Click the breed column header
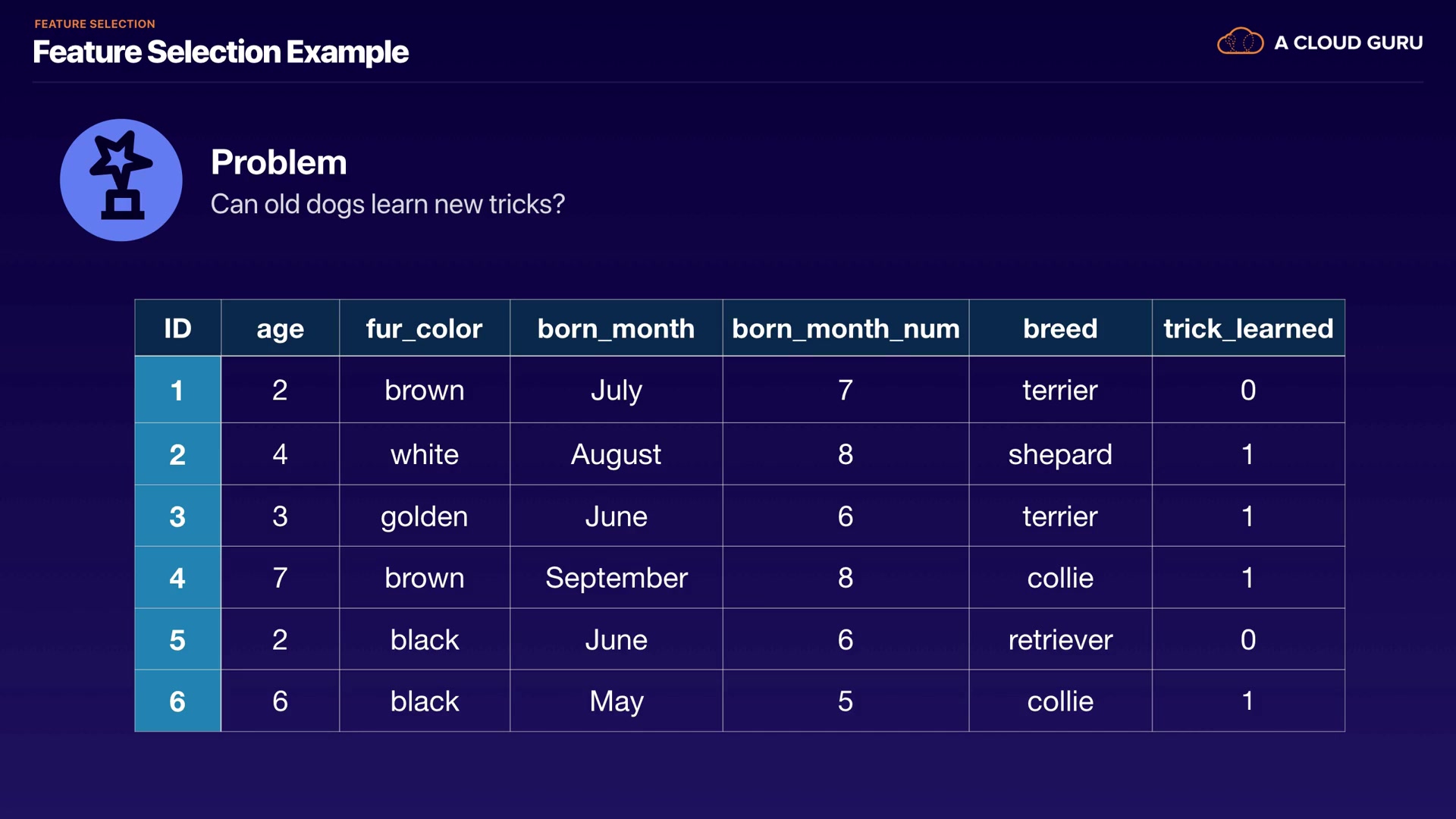 1060,328
